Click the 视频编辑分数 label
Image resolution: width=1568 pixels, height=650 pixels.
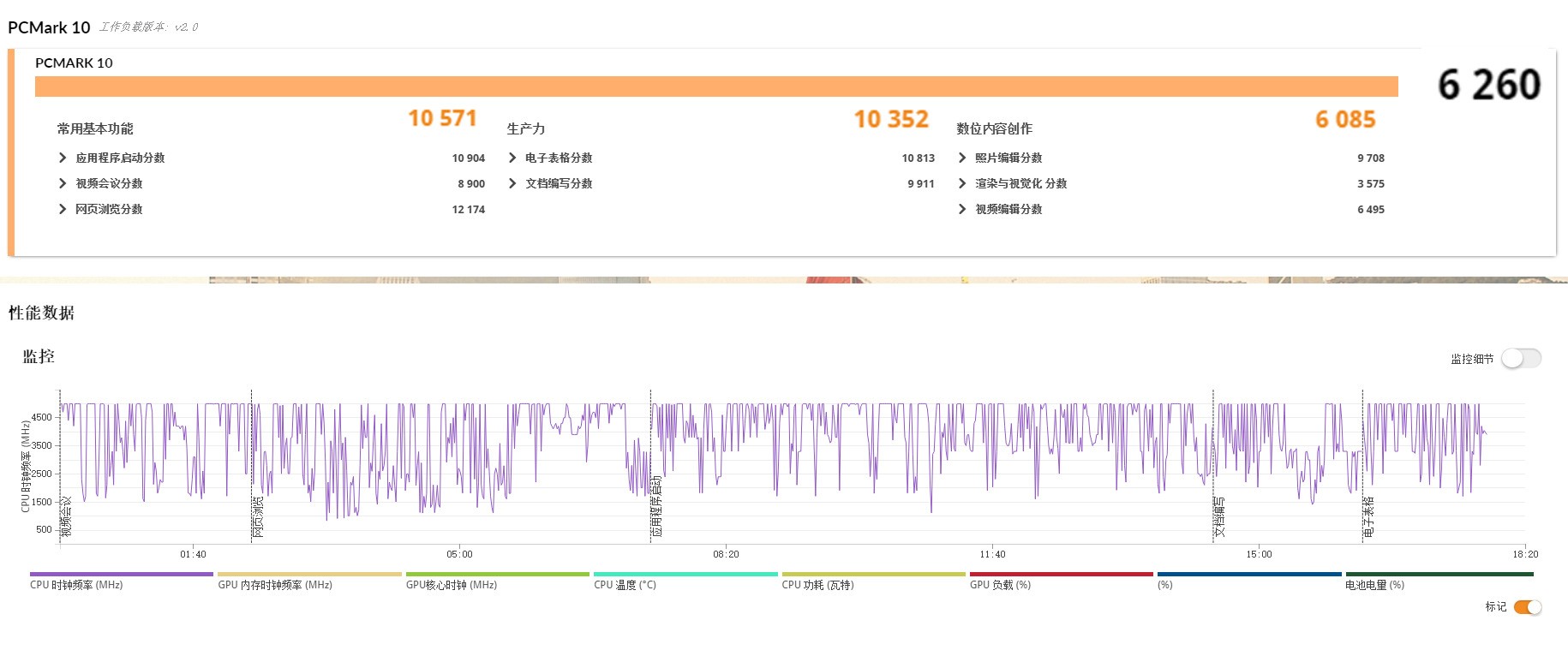tap(1008, 209)
